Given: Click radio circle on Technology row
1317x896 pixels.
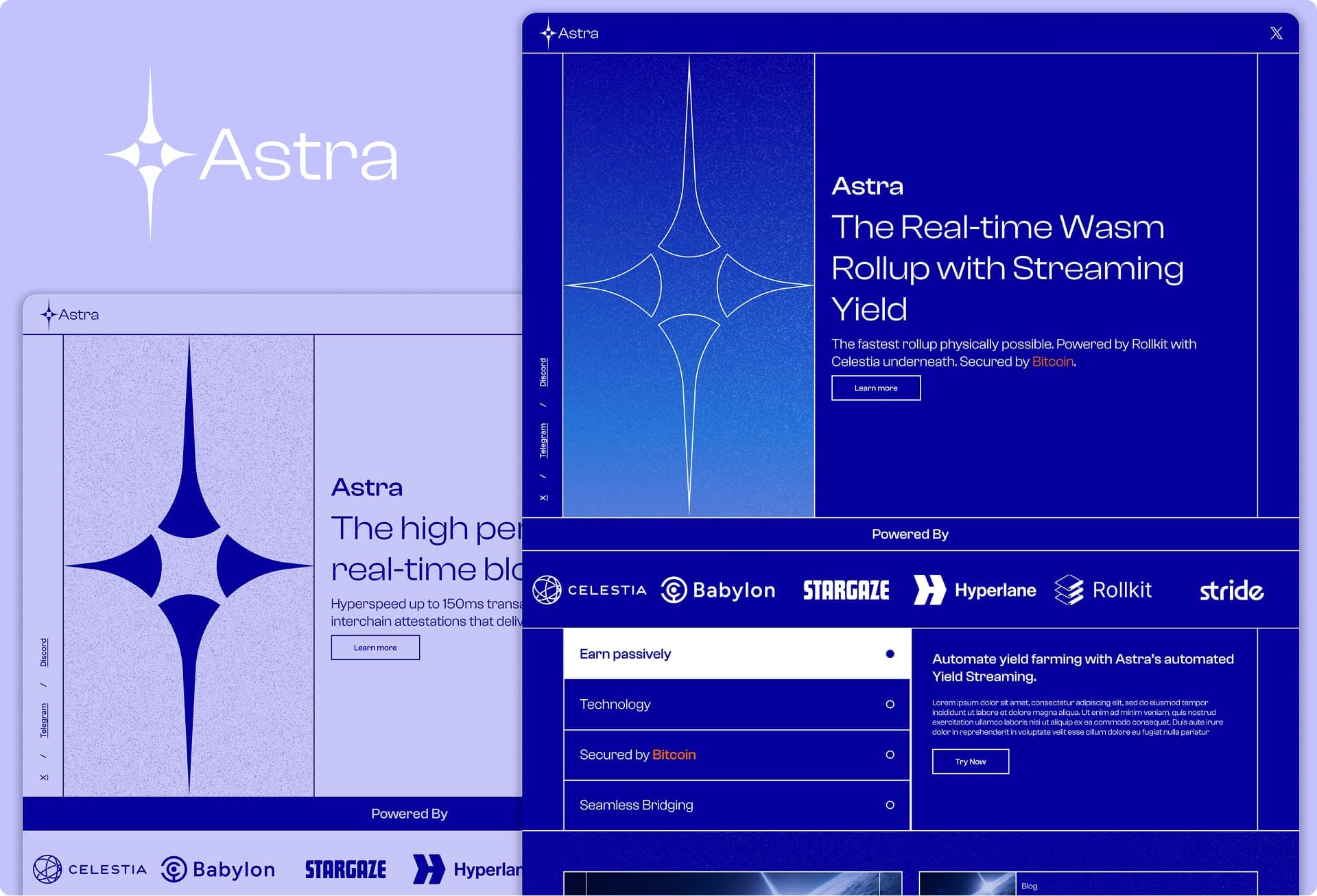Looking at the screenshot, I should (890, 705).
